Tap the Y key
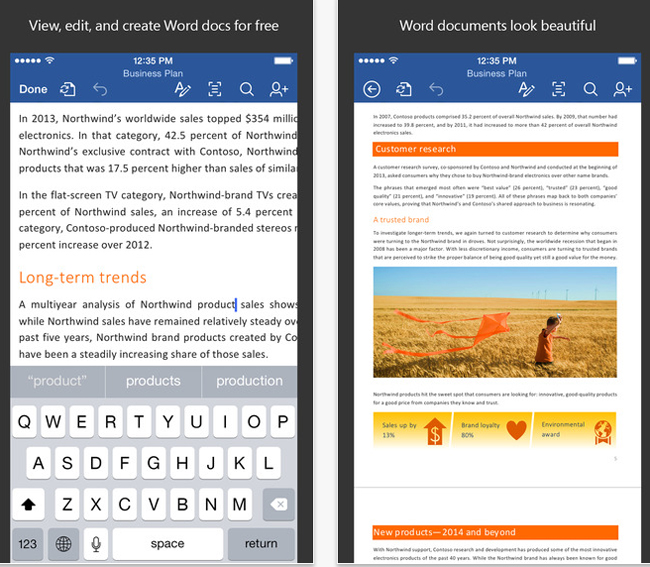The height and width of the screenshot is (567, 650). 168,422
